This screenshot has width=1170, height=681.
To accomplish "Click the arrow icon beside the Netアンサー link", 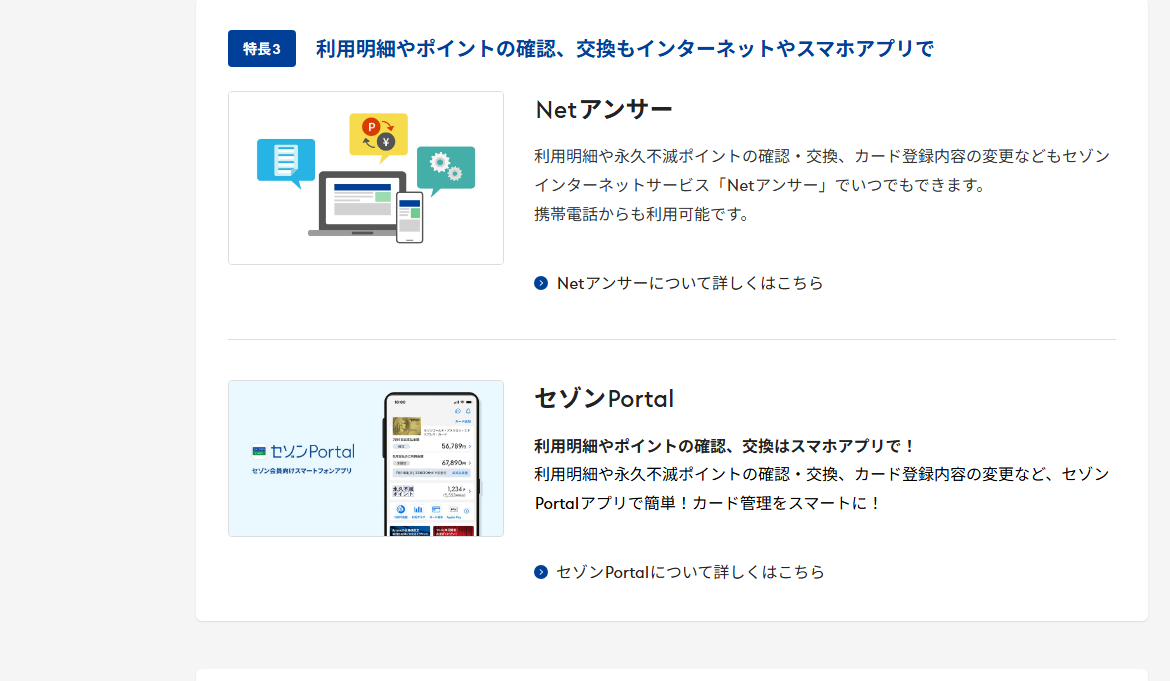I will click(541, 283).
